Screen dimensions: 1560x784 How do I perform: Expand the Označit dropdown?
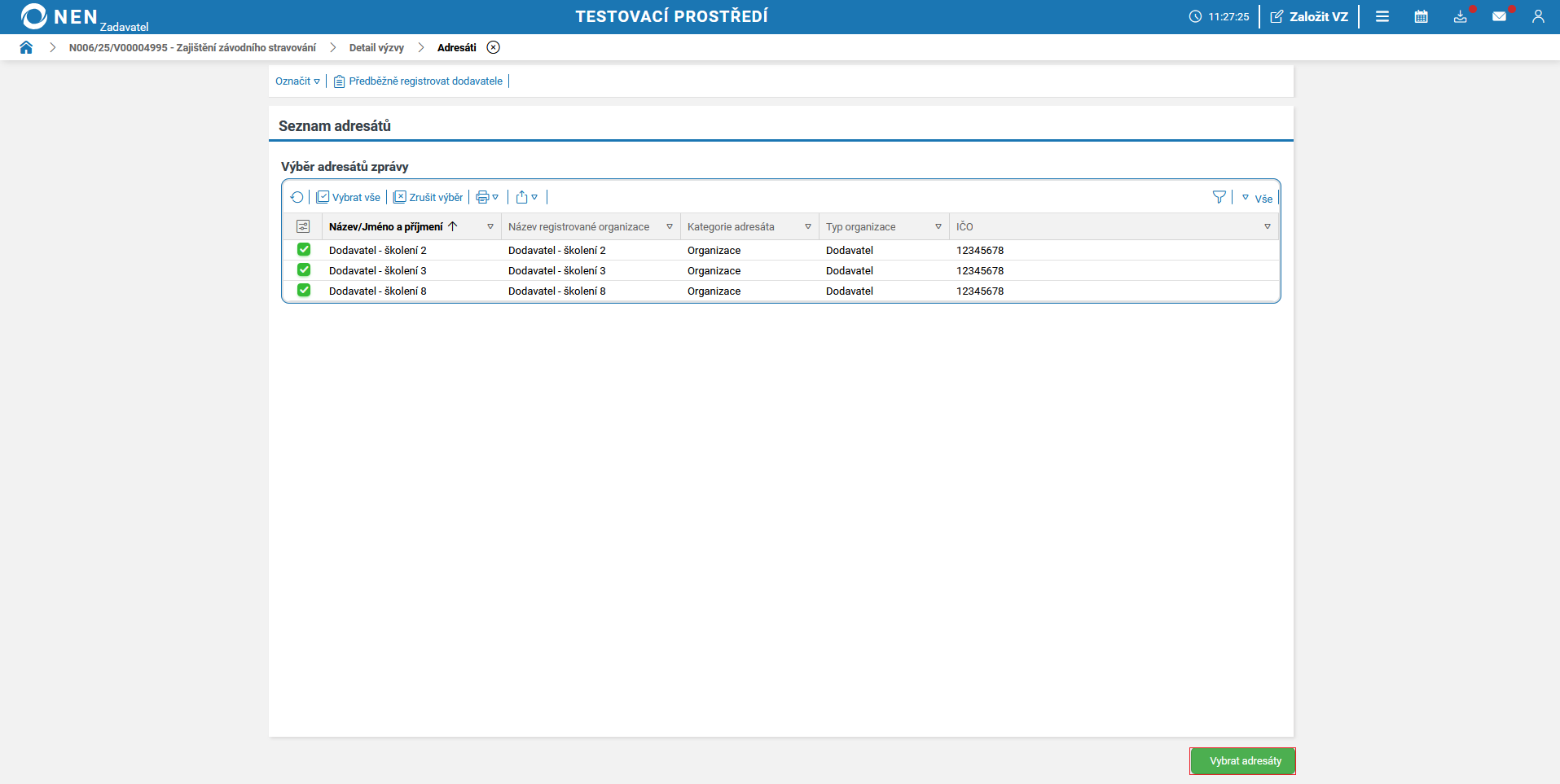[x=297, y=81]
